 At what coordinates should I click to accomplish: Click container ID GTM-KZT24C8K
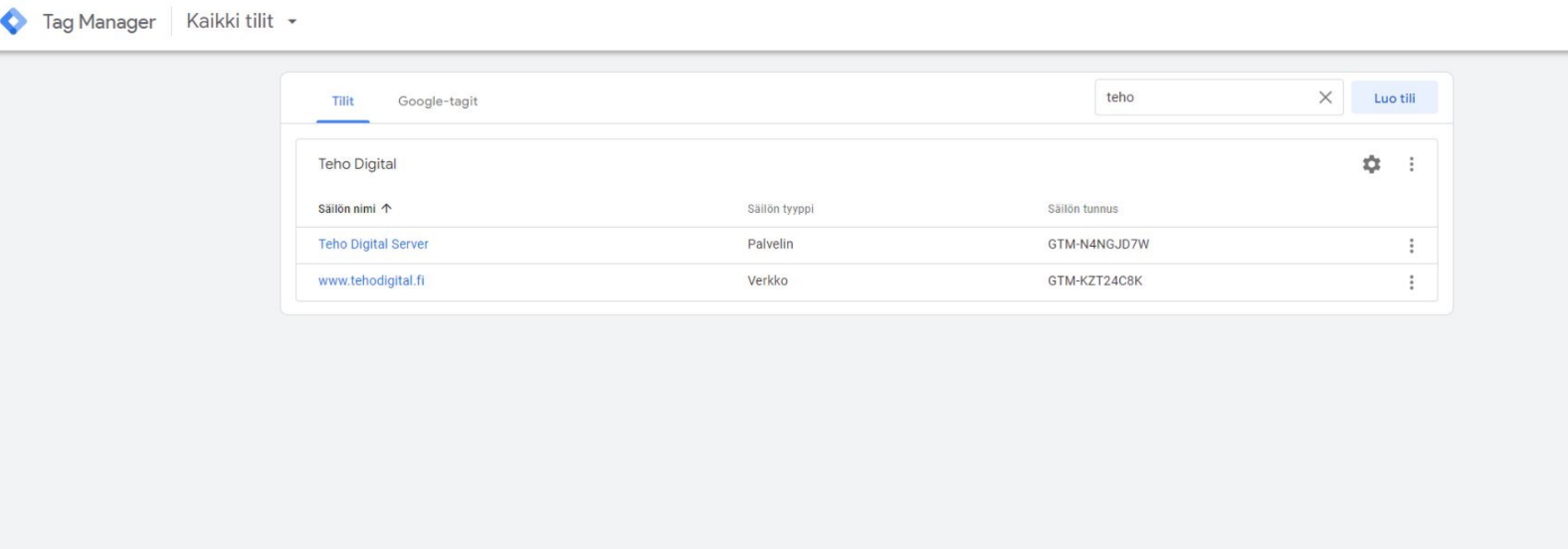(1094, 281)
